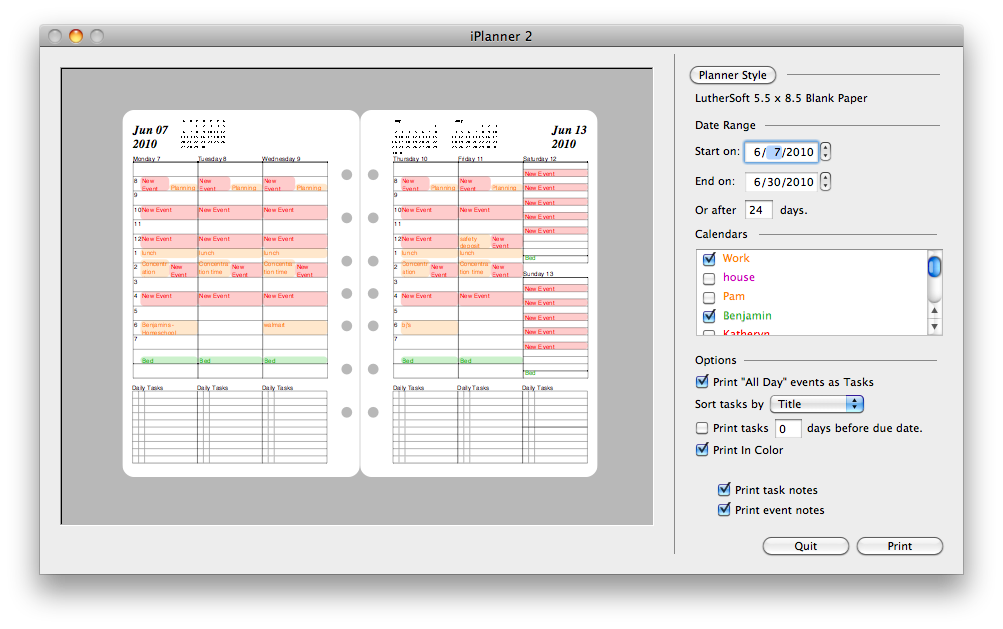Click the yellow minimize window button
The image size is (1003, 629).
(x=76, y=36)
